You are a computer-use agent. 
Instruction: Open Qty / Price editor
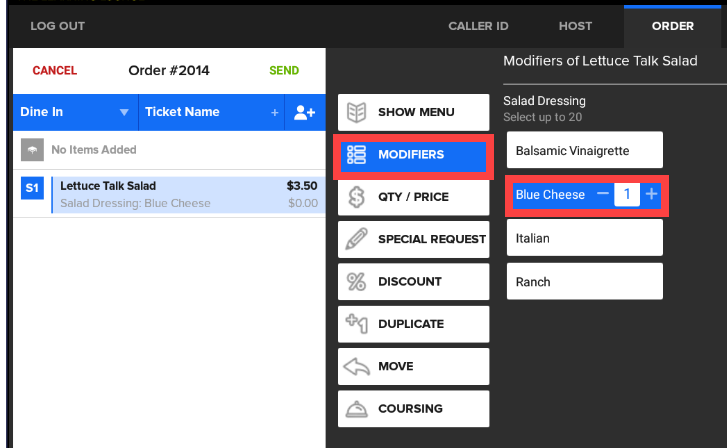pyautogui.click(x=413, y=197)
